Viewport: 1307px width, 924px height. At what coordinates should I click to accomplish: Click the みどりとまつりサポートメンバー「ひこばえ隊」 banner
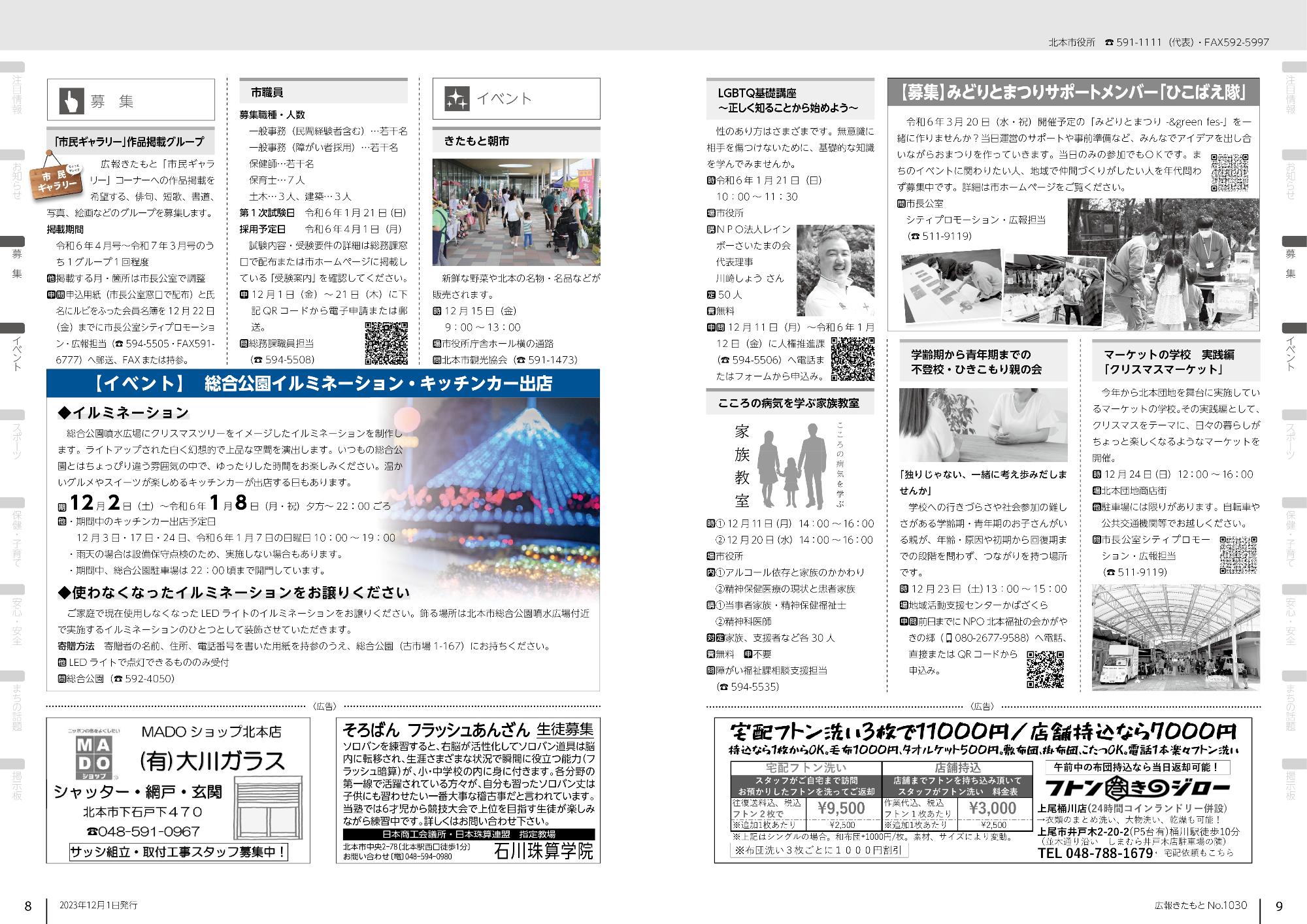1073,91
